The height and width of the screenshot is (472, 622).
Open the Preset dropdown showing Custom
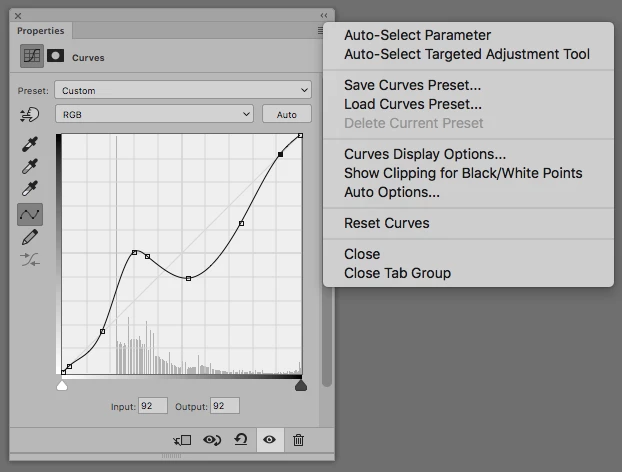pyautogui.click(x=183, y=90)
